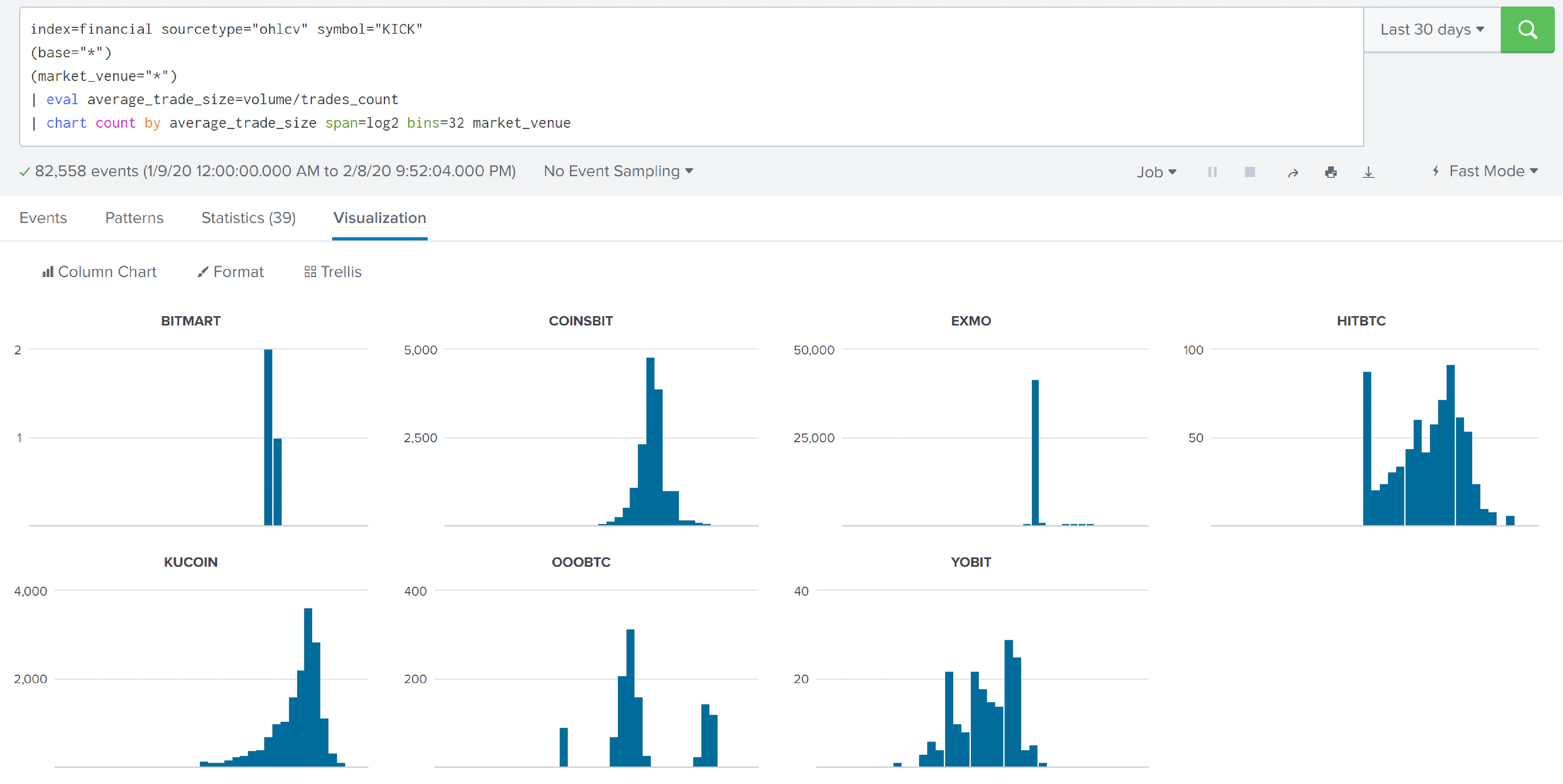Click the 4,000 axis label on KUCOIN
This screenshot has height=784, width=1563.
(x=31, y=591)
